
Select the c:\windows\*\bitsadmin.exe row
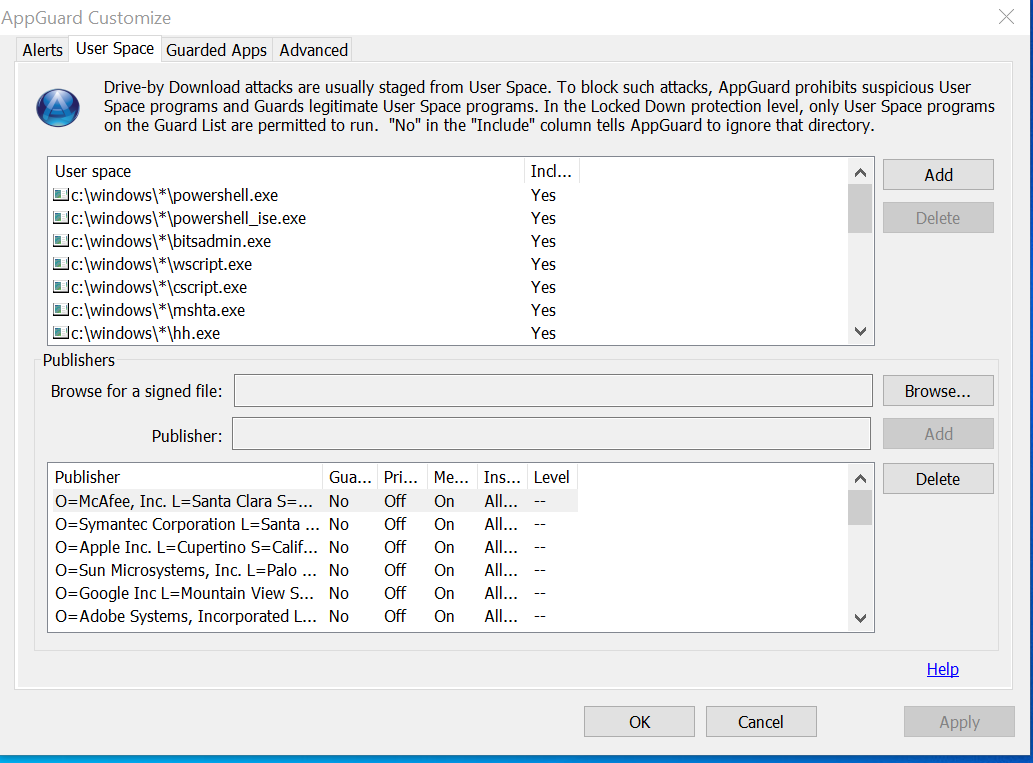[314, 241]
